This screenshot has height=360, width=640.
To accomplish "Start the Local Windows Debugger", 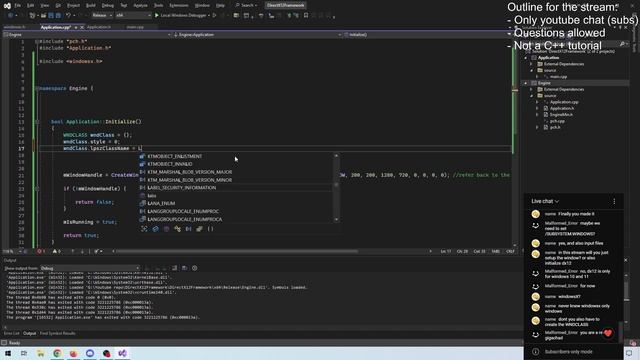I will point(182,15).
